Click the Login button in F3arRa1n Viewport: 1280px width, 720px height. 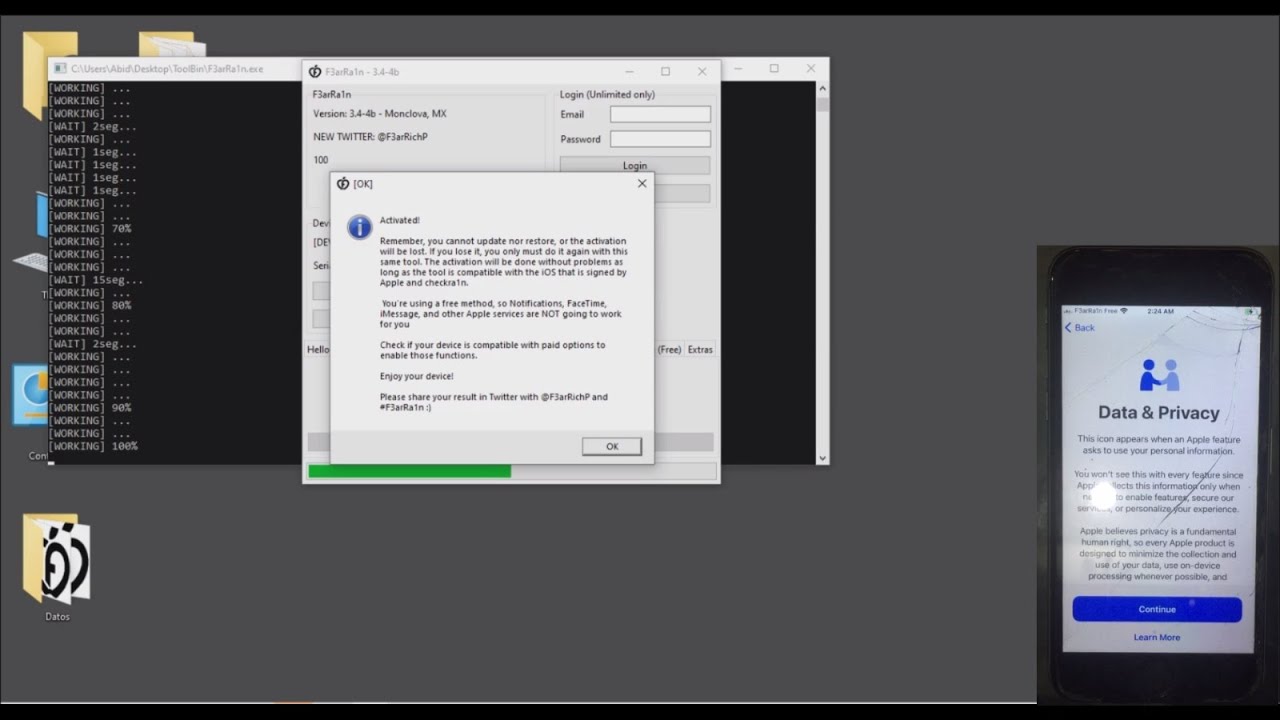tap(635, 165)
